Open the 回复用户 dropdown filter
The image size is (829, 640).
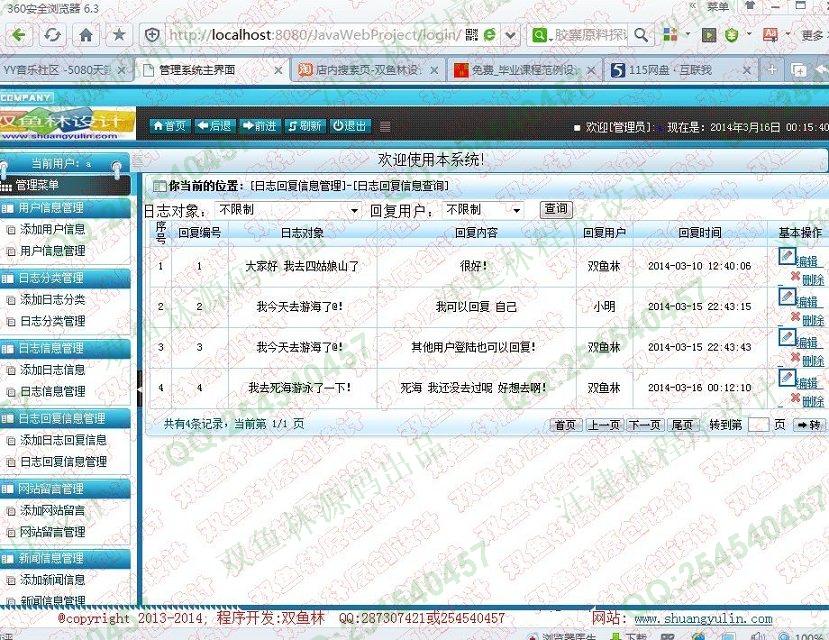point(483,210)
